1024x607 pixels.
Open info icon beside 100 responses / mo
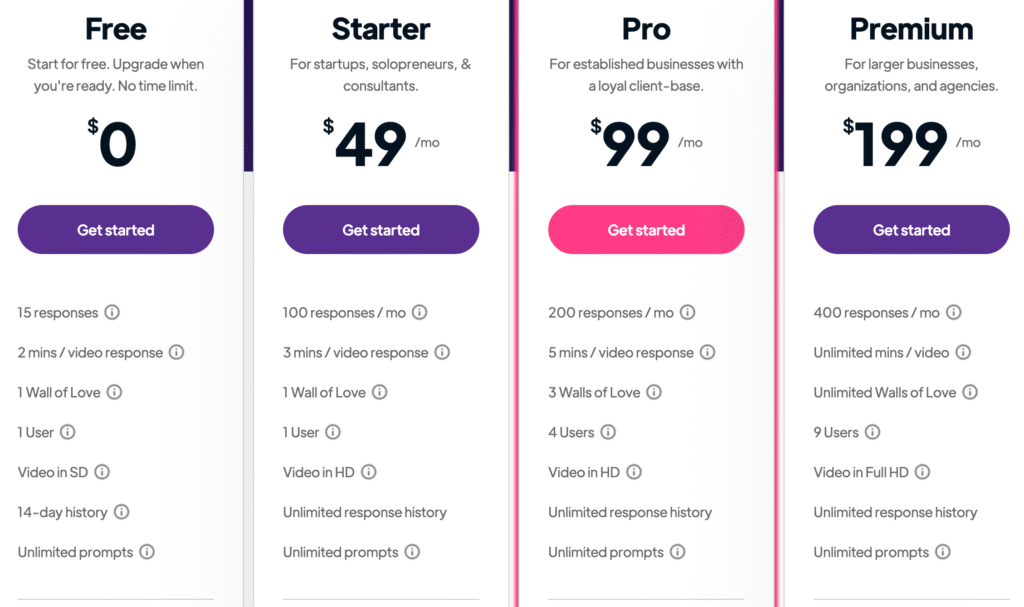click(x=420, y=312)
